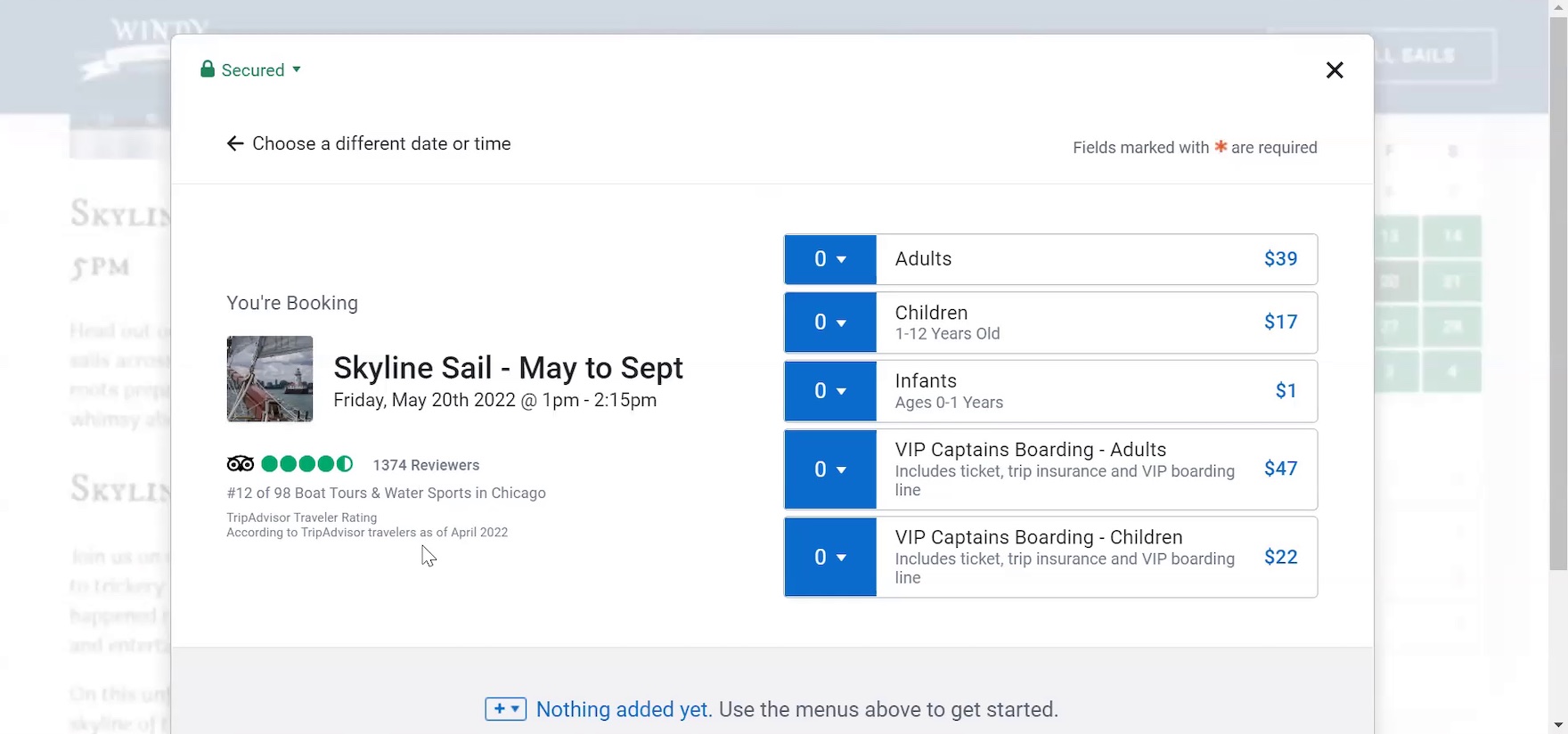This screenshot has width=1568, height=734.
Task: Click the green padlock Secured icon
Action: (x=208, y=69)
